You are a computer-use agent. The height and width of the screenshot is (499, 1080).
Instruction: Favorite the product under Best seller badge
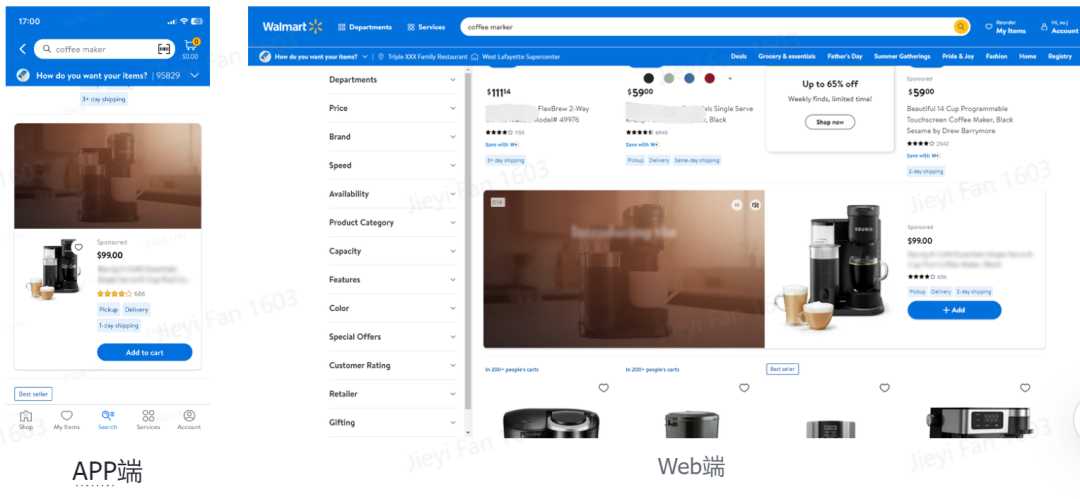coord(884,388)
